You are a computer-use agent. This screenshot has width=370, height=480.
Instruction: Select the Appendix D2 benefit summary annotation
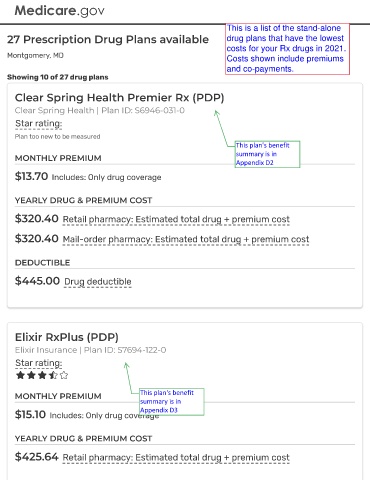(267, 154)
